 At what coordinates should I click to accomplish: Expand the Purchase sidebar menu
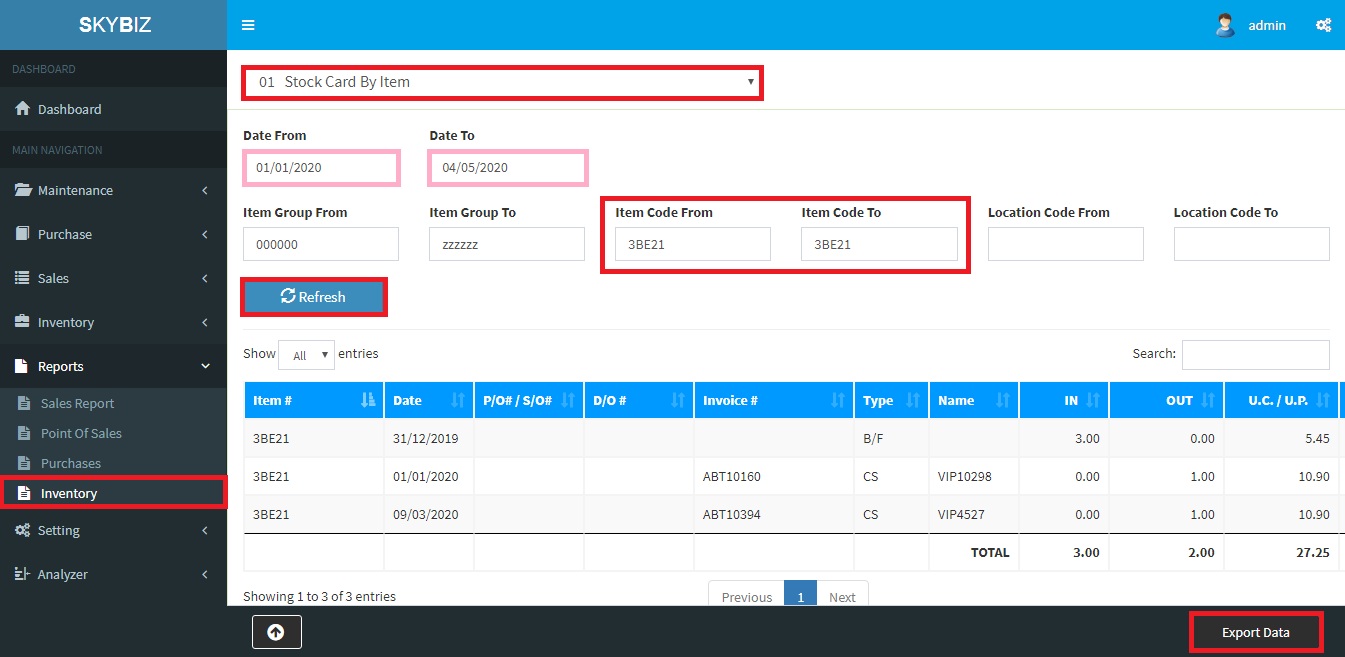[x=113, y=234]
